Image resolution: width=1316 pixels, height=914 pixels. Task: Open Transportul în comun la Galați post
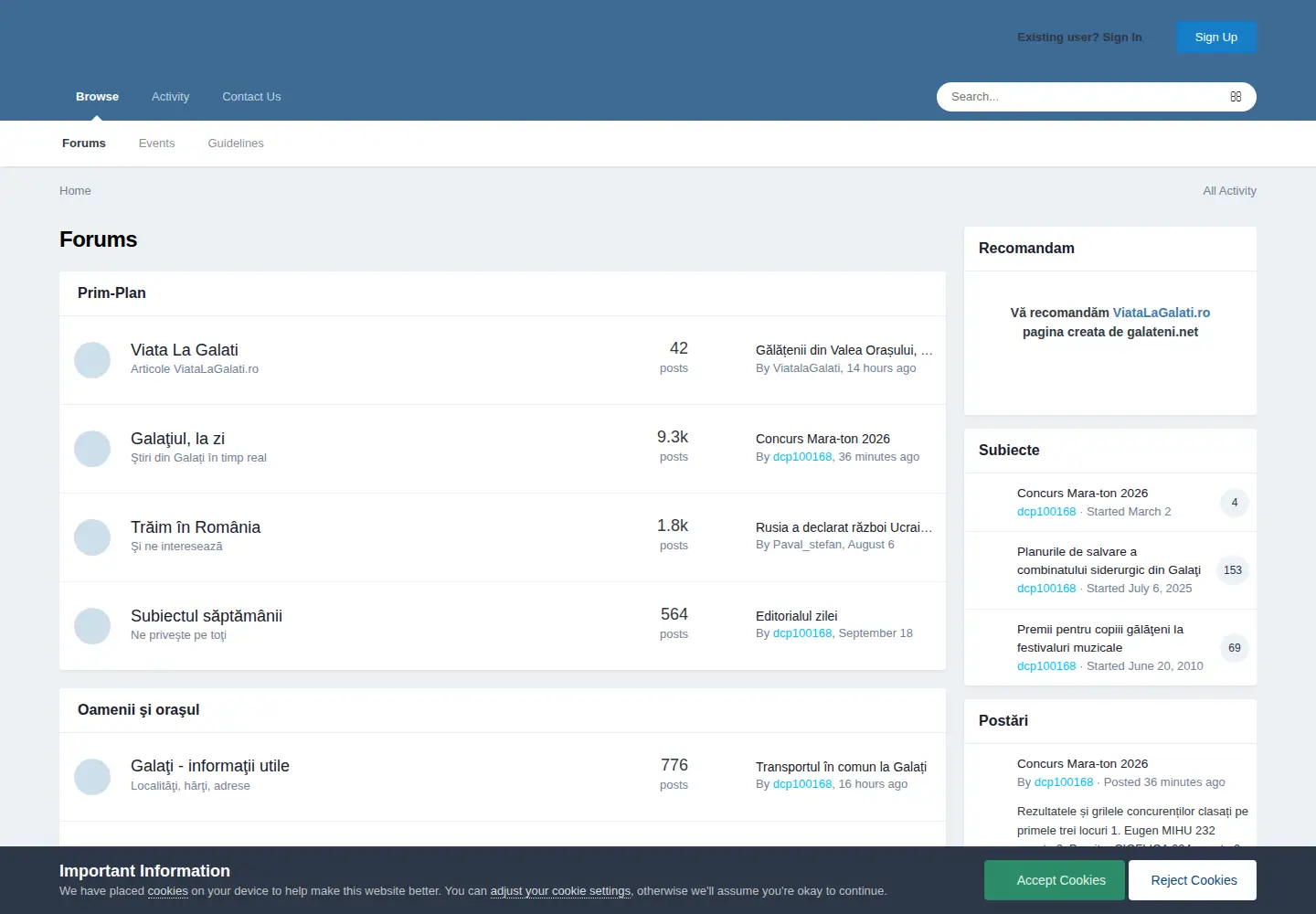(x=841, y=767)
